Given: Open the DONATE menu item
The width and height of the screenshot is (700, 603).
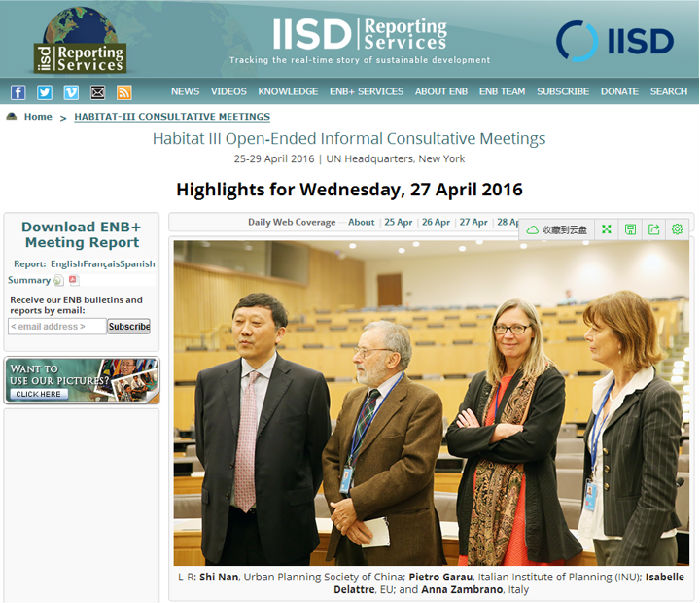Looking at the screenshot, I should (620, 91).
